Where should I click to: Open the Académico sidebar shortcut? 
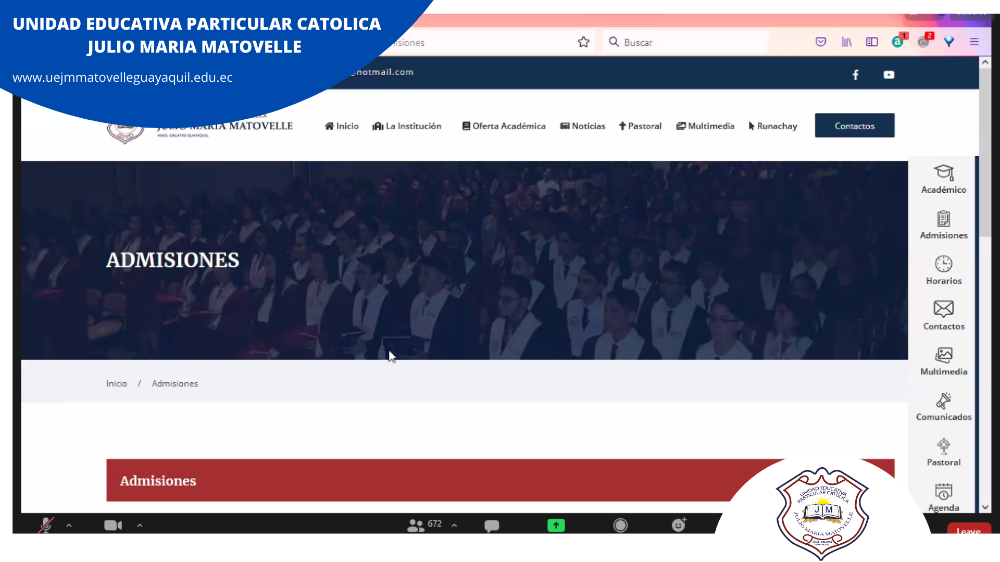(943, 179)
